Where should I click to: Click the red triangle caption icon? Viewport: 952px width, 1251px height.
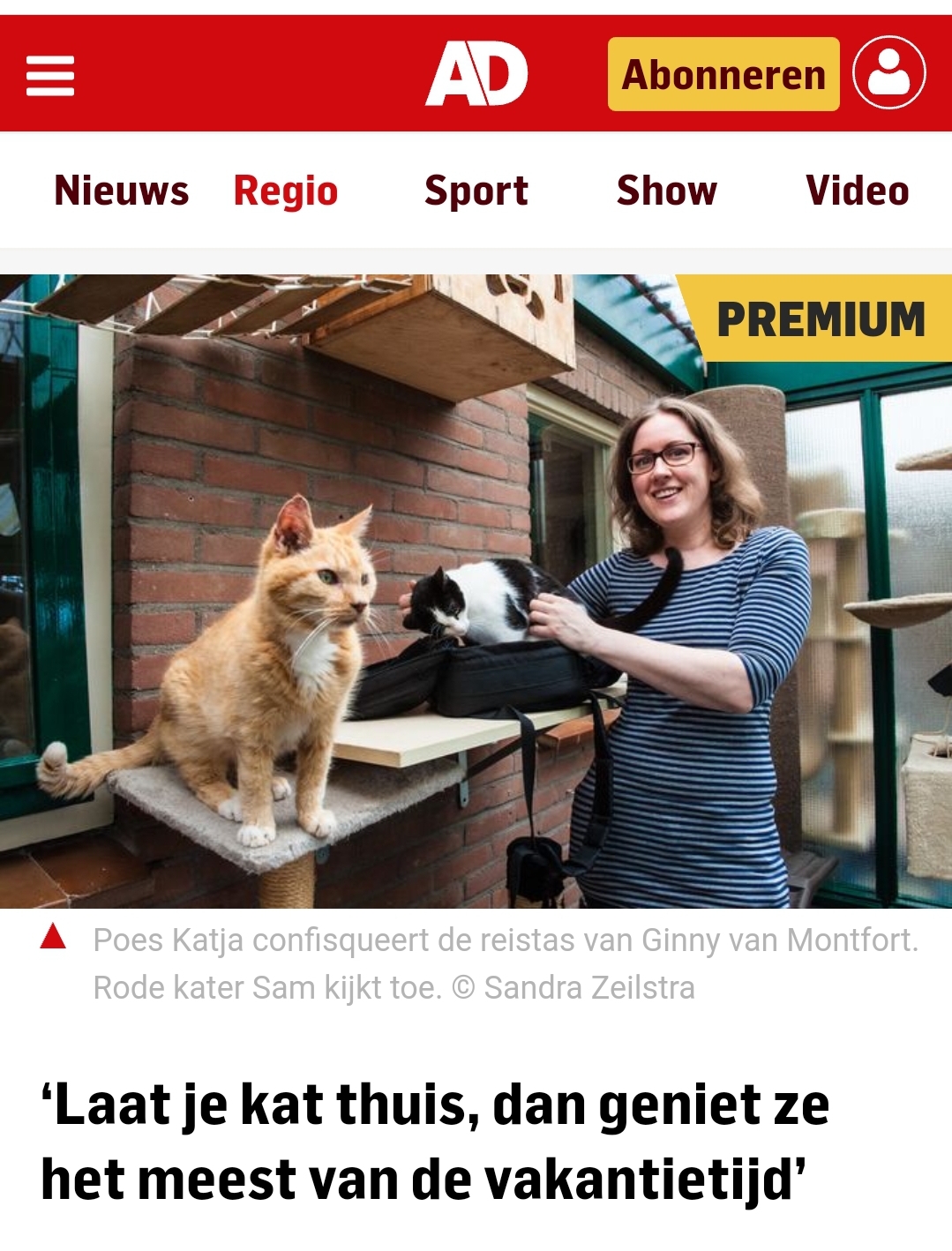coord(53,936)
